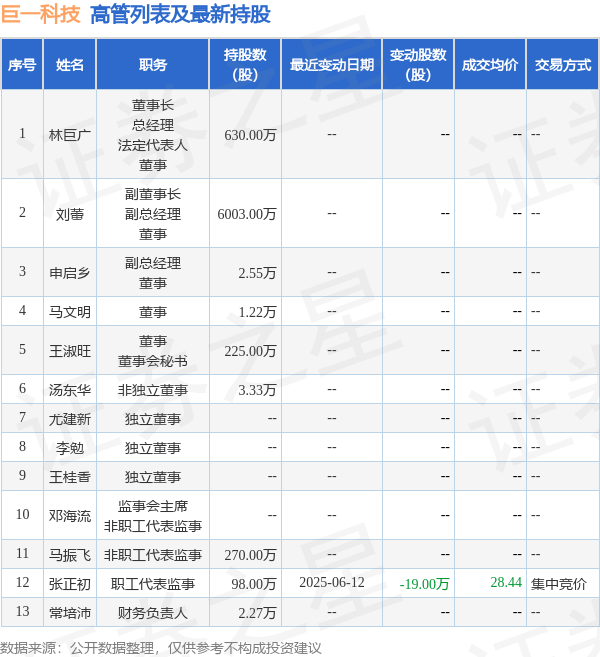Click the holding value 98.00万
600x657 pixels.
(254, 584)
